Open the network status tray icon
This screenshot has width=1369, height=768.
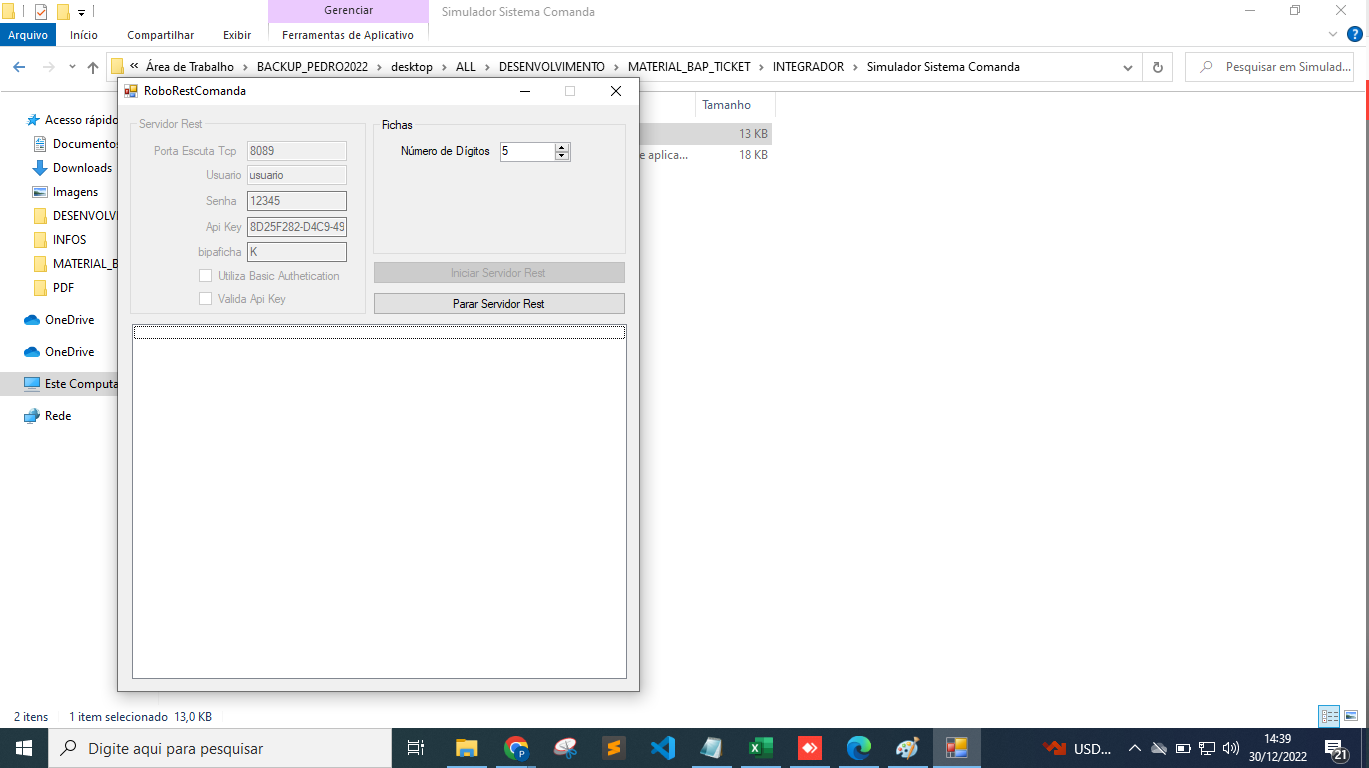click(x=1207, y=748)
